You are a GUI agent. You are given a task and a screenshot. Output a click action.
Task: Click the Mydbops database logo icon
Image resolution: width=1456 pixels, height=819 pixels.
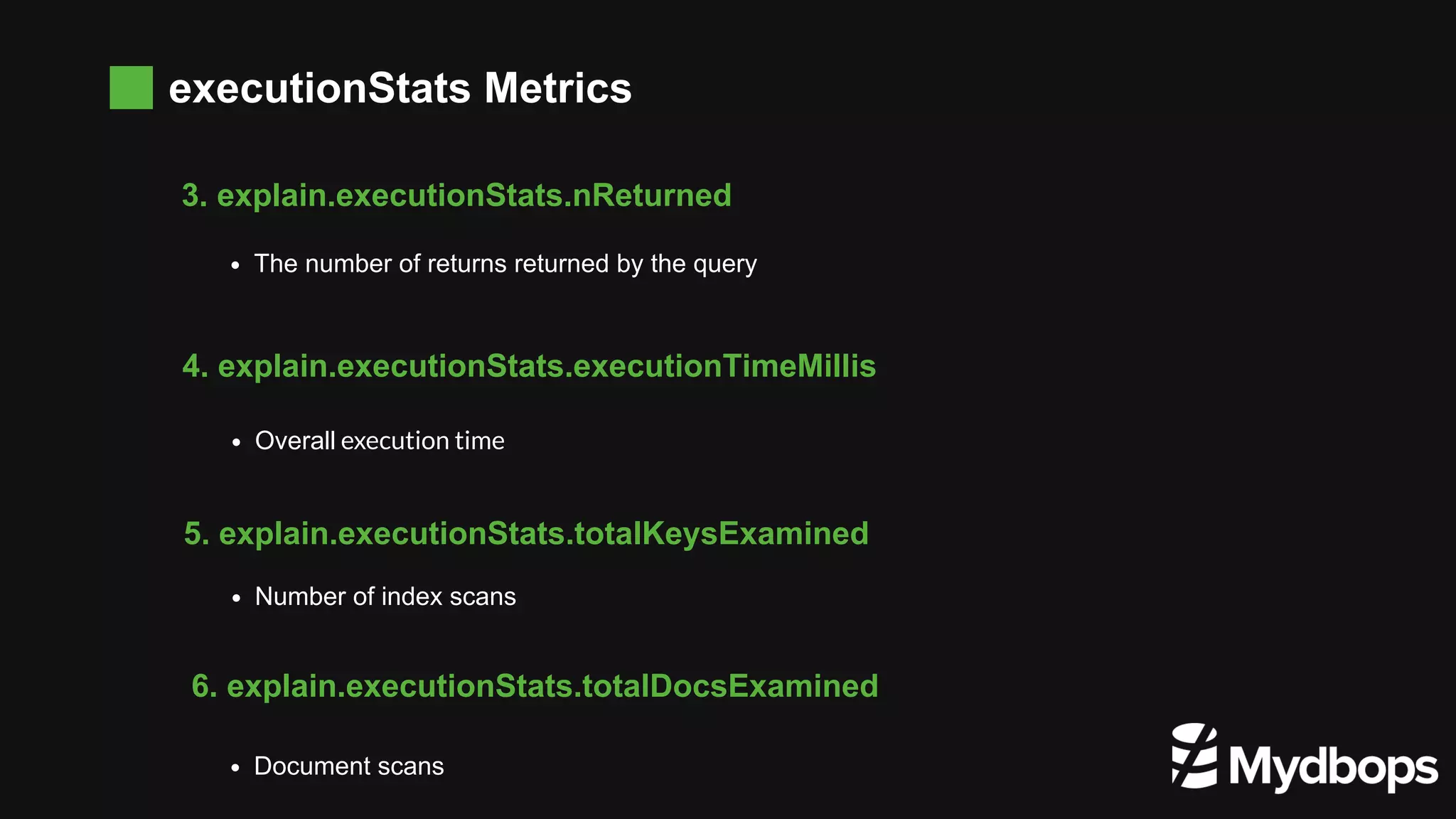point(1194,756)
